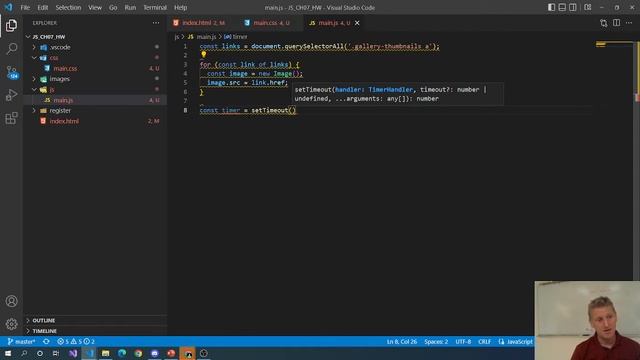Open the Terminal menu

pyautogui.click(x=155, y=7)
